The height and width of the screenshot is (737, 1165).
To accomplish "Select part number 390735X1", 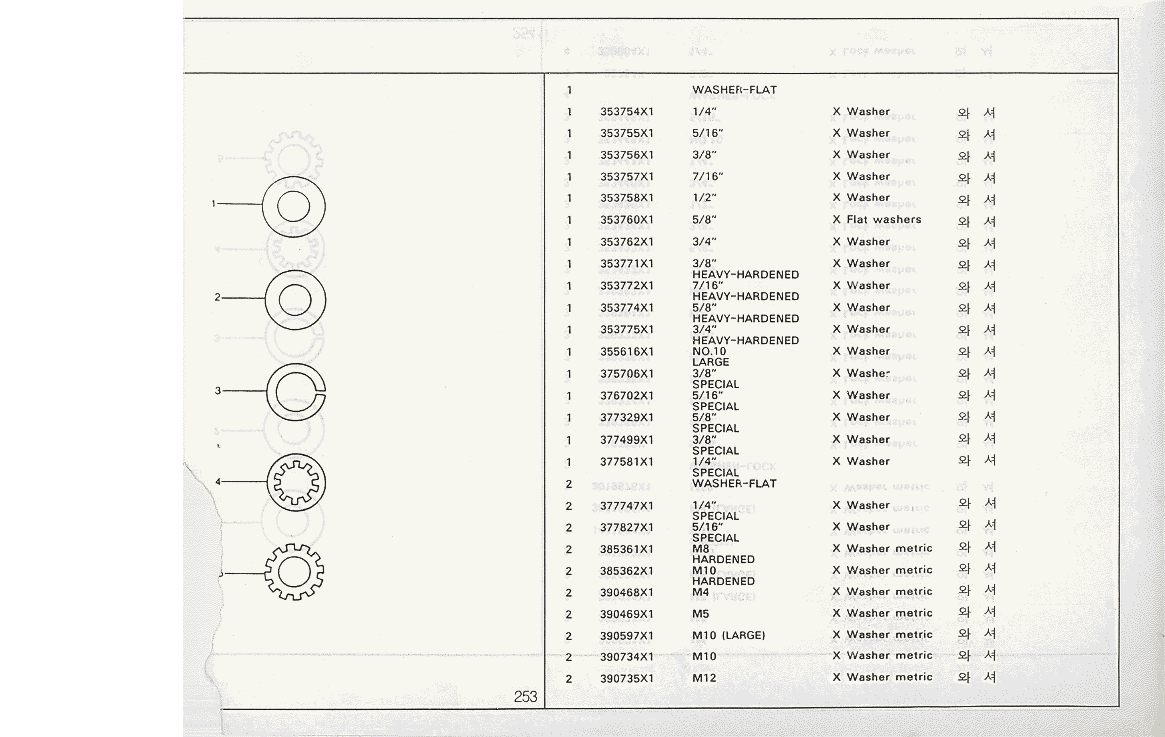I will [x=626, y=679].
